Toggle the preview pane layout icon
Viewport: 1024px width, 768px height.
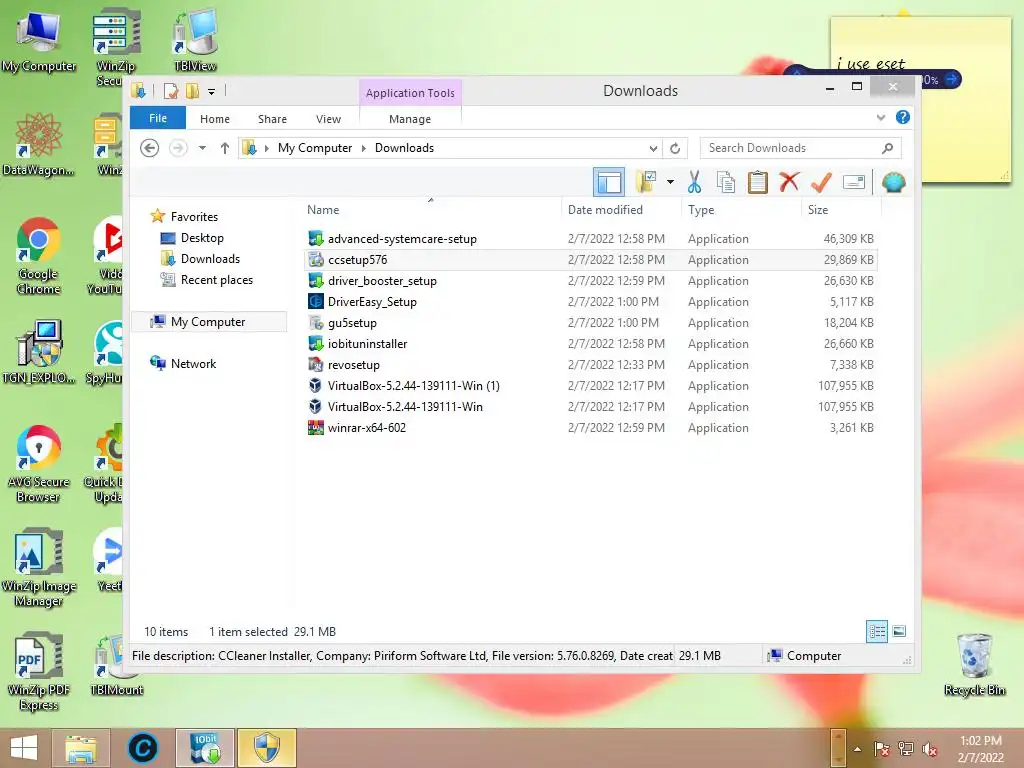(609, 182)
